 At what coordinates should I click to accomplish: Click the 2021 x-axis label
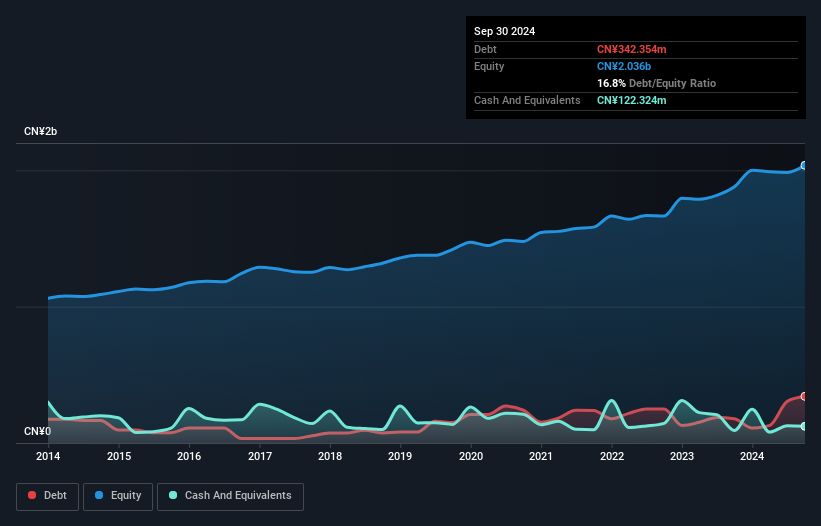[x=541, y=456]
